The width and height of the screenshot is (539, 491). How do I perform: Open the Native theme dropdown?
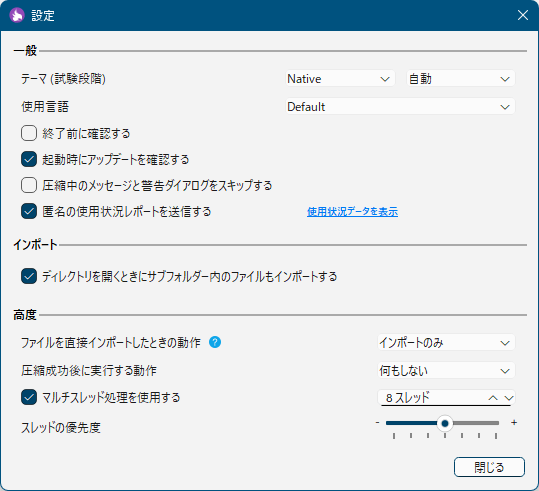click(340, 79)
